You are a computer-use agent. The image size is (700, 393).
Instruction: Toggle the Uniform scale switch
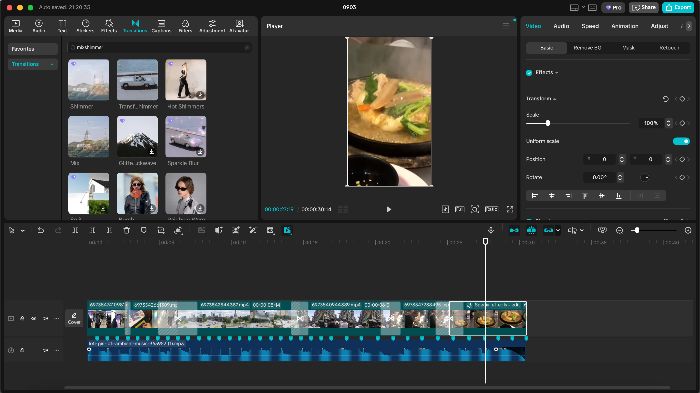click(x=681, y=141)
